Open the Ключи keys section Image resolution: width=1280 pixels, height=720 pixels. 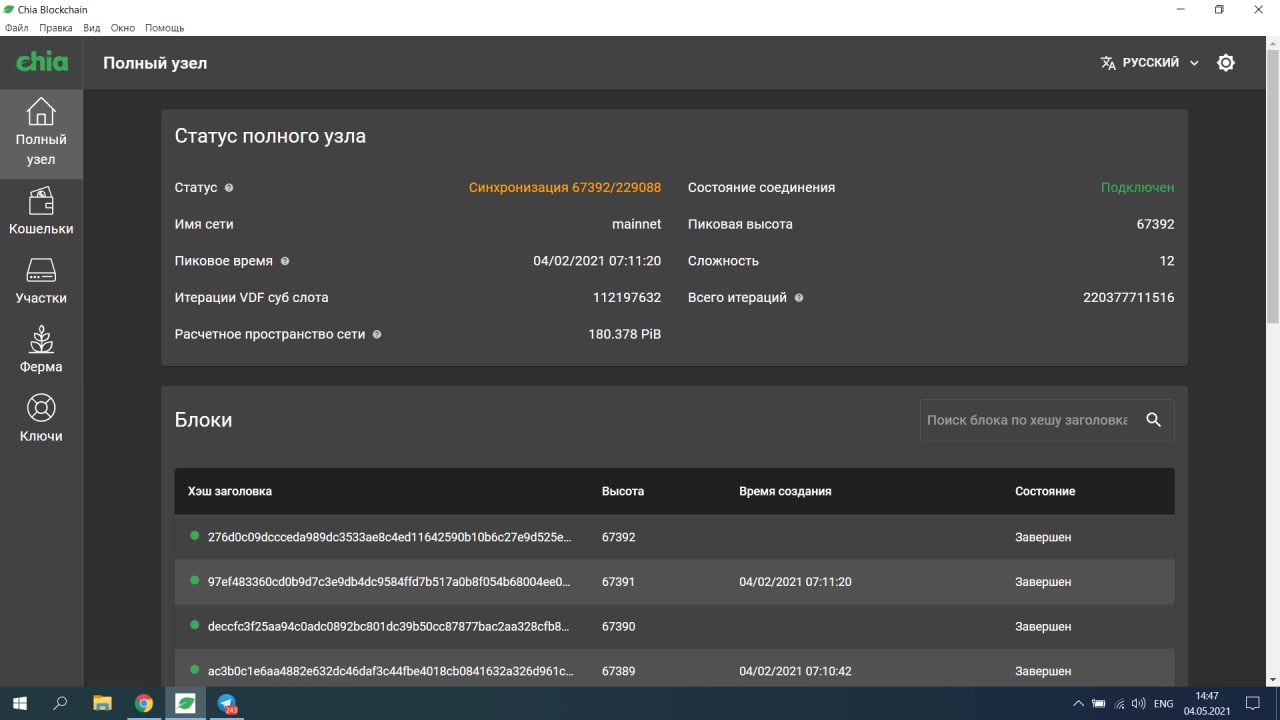(41, 418)
